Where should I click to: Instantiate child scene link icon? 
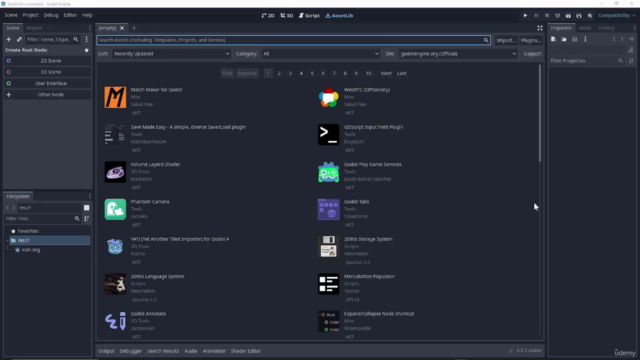point(19,40)
